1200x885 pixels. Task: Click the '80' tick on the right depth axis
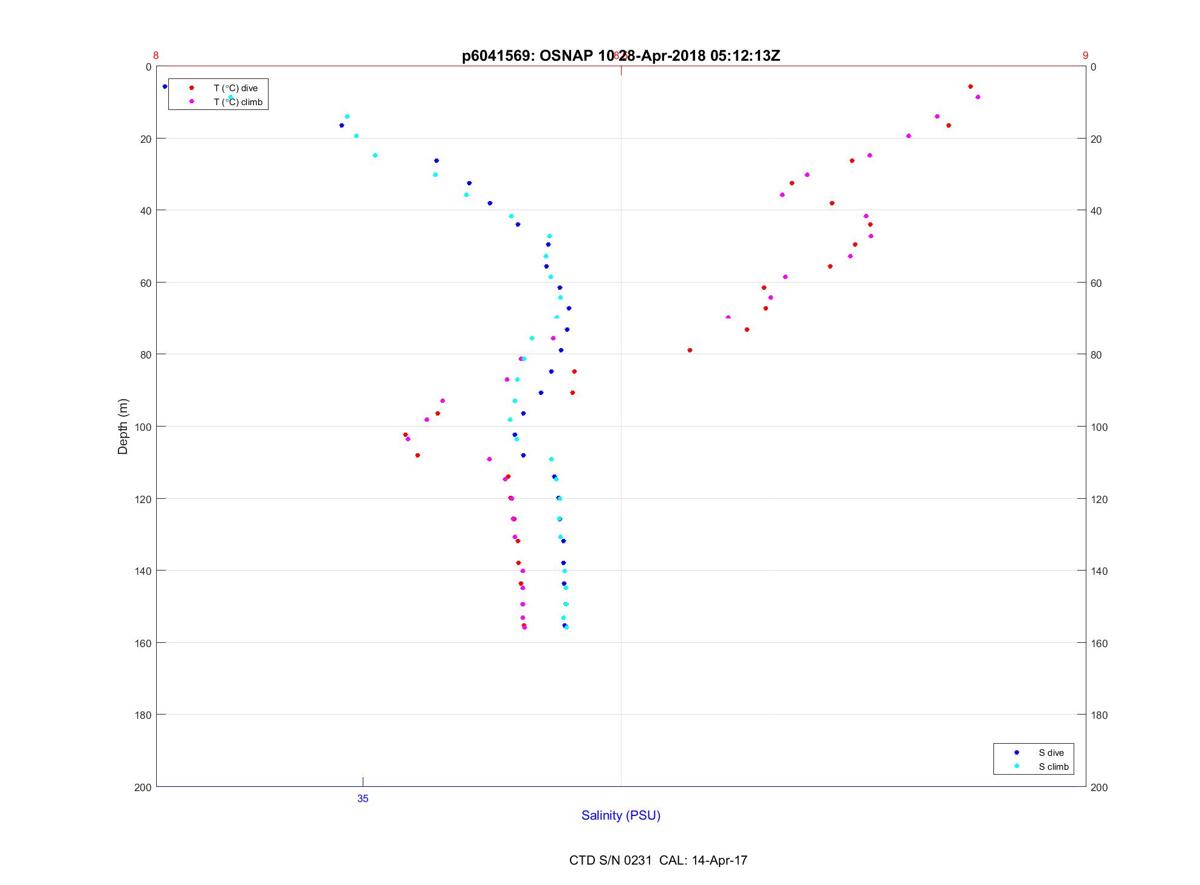1096,355
